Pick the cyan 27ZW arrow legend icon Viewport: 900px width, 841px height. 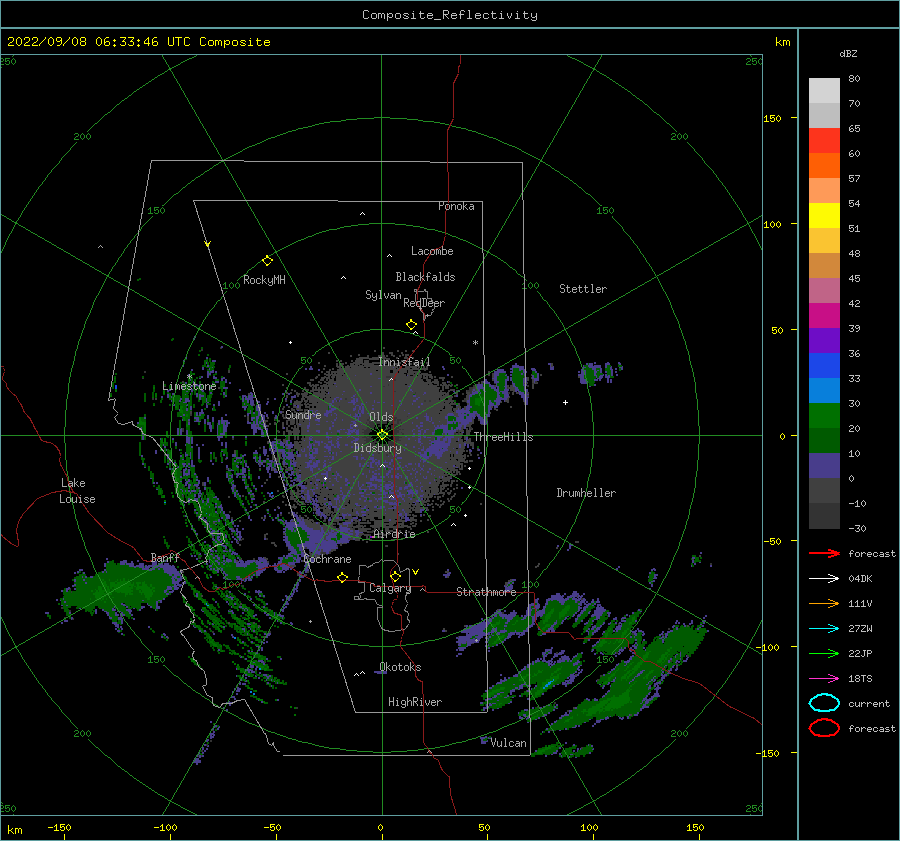click(824, 629)
